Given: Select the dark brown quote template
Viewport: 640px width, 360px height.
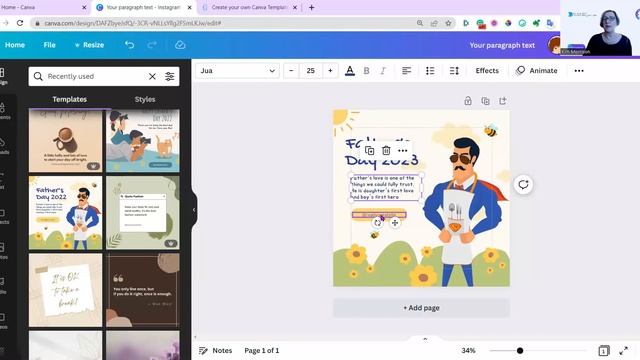Looking at the screenshot, I should 143,290.
